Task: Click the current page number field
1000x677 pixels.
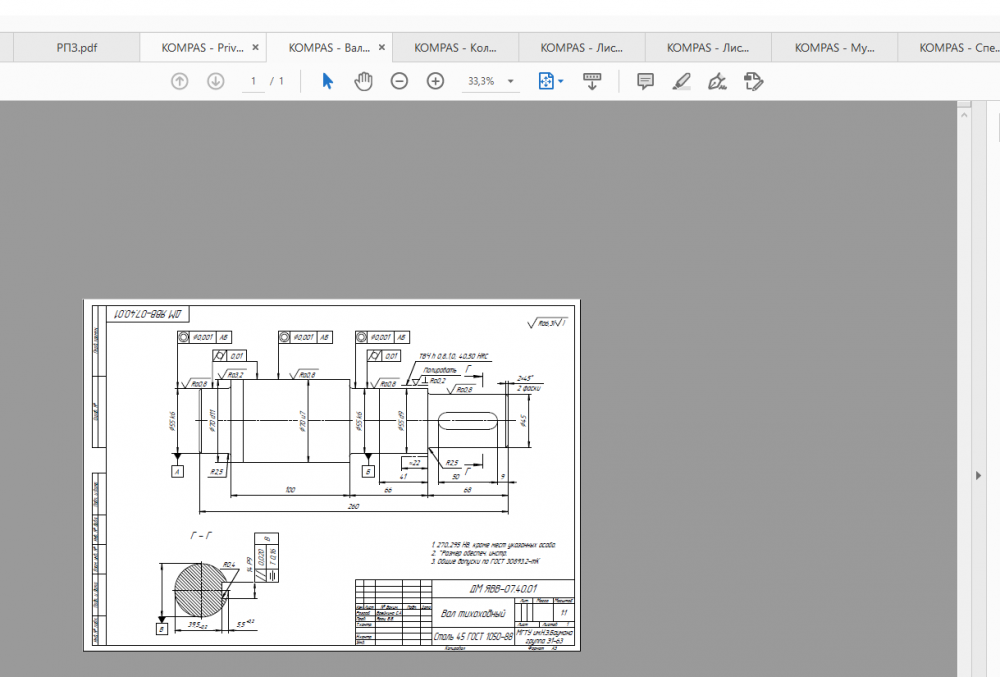Action: [254, 81]
